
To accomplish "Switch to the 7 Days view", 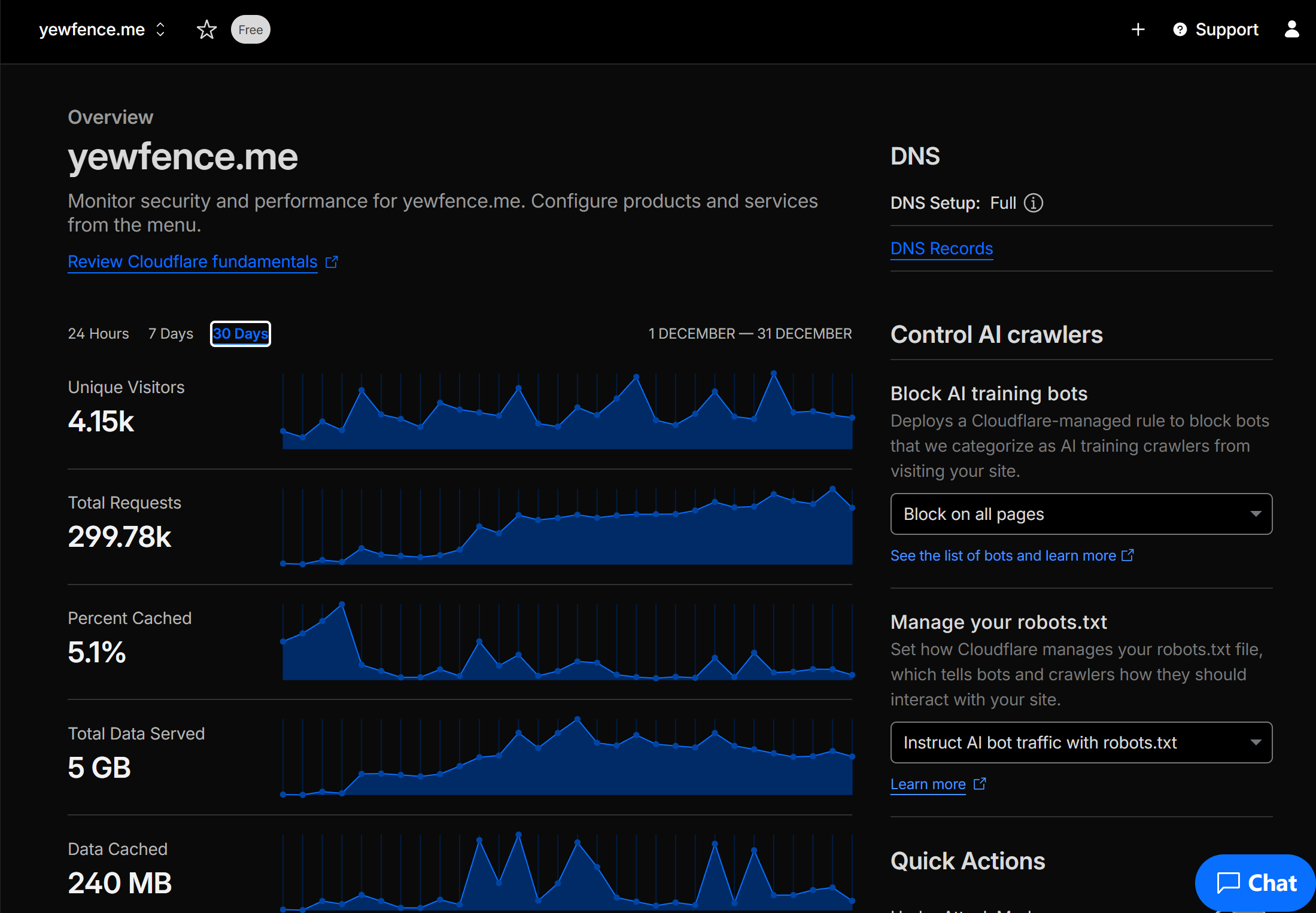I will [x=170, y=333].
